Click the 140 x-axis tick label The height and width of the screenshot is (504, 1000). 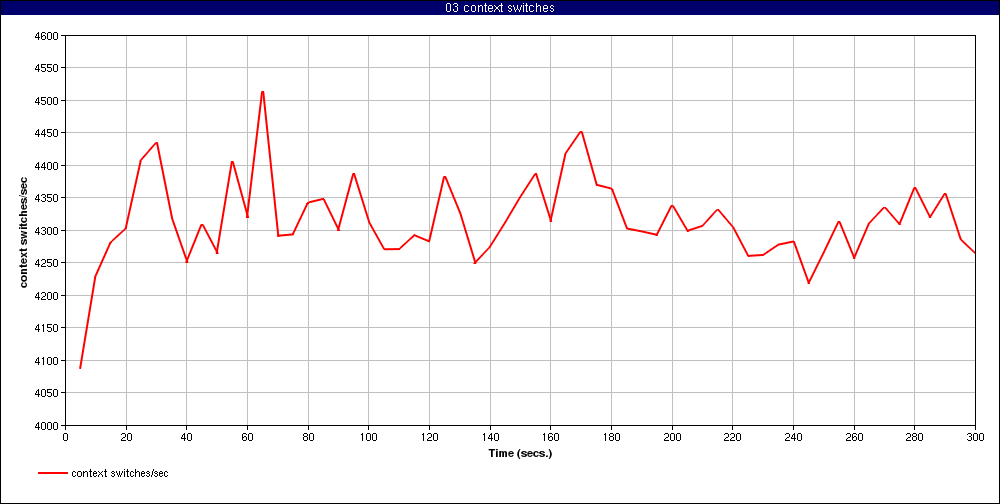[x=490, y=437]
